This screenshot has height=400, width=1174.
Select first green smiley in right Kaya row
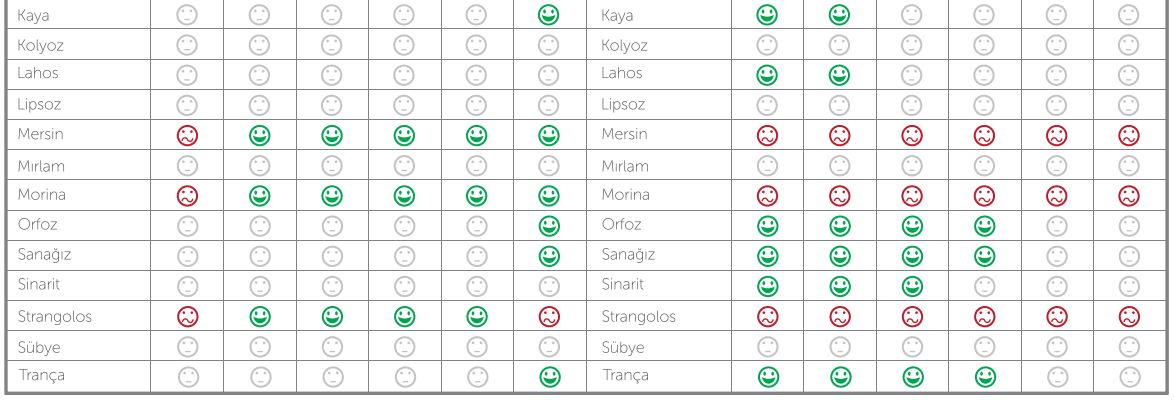[x=767, y=16]
